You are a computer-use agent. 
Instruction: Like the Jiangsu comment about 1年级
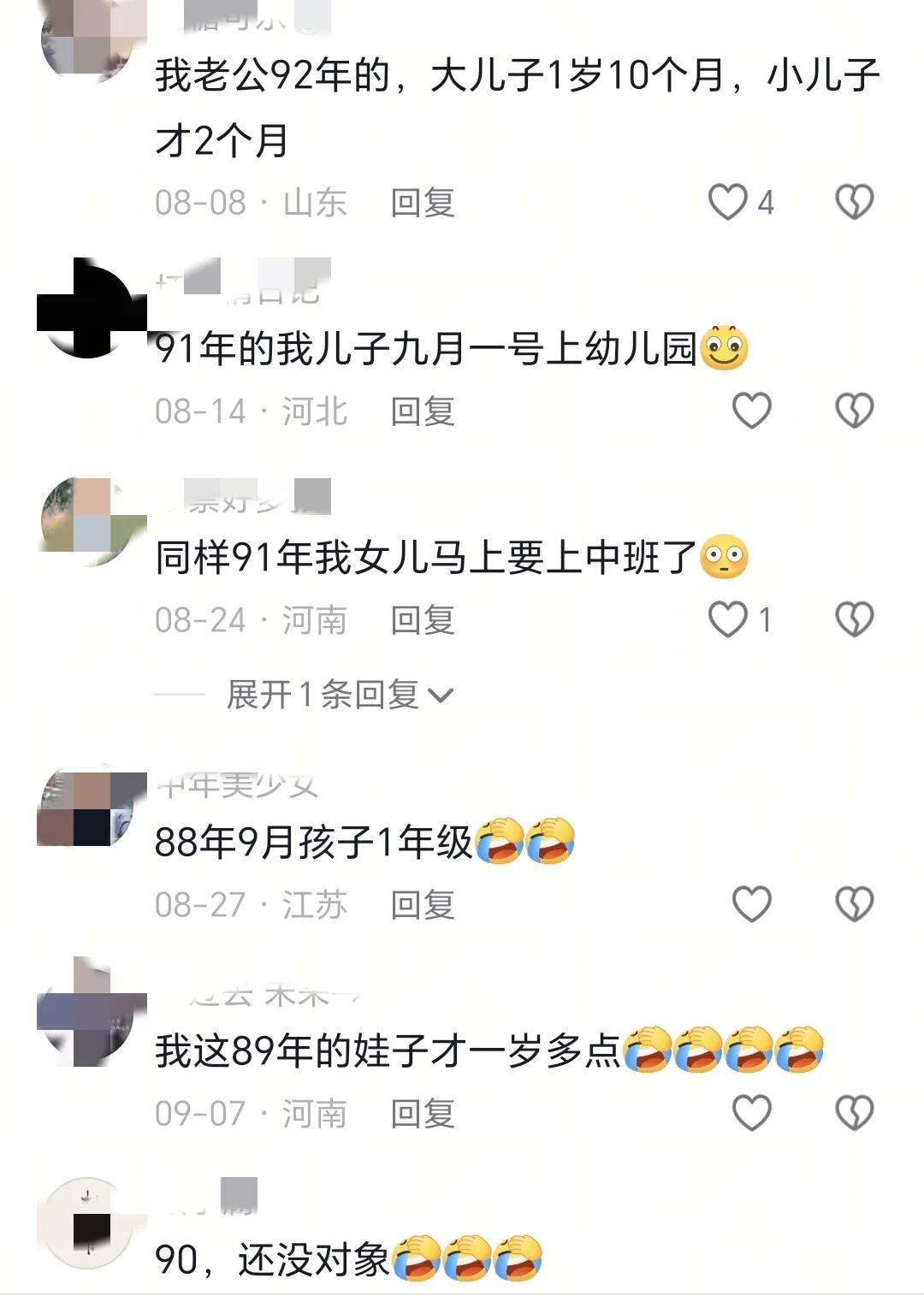point(752,904)
